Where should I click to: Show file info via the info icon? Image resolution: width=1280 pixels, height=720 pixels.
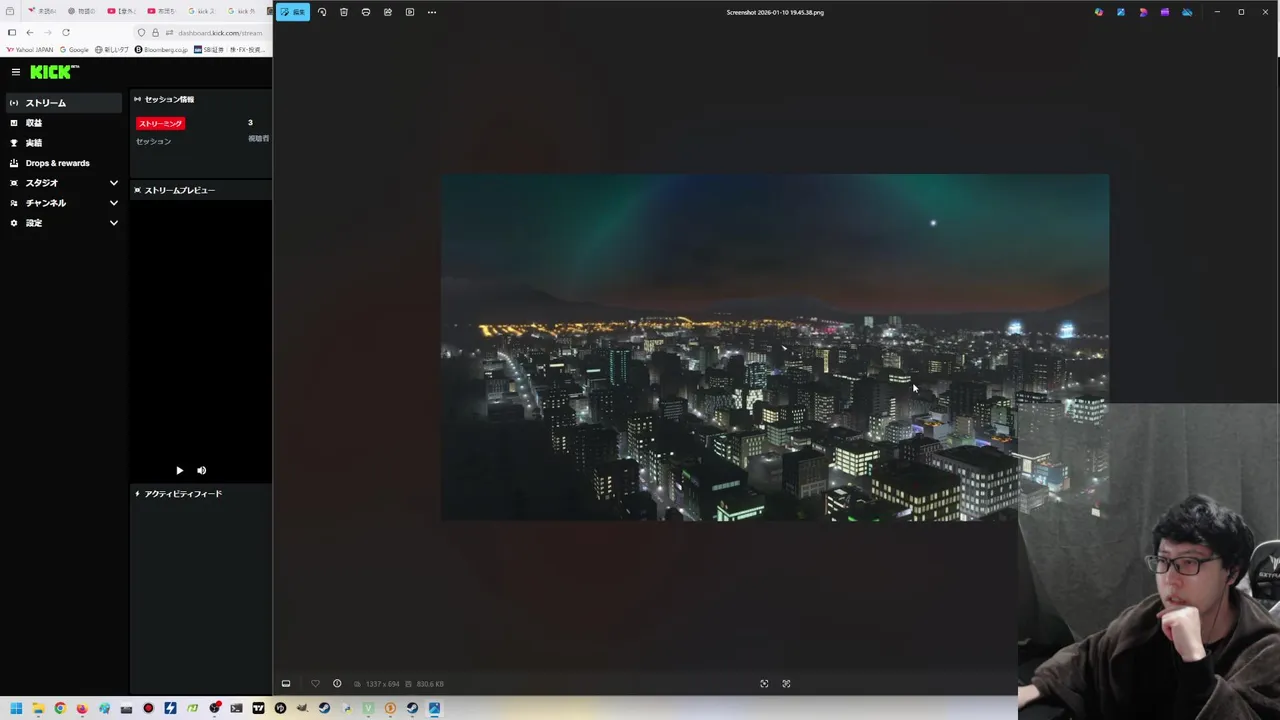click(x=337, y=684)
